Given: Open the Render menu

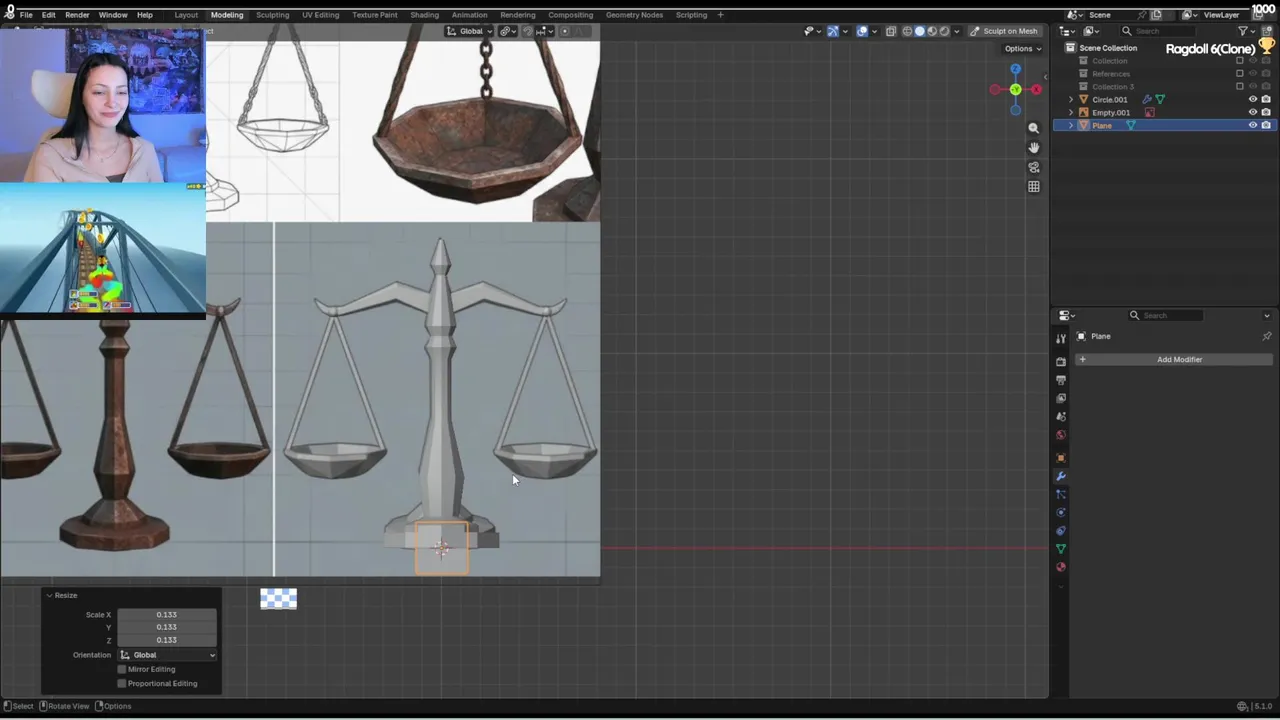Looking at the screenshot, I should (77, 15).
